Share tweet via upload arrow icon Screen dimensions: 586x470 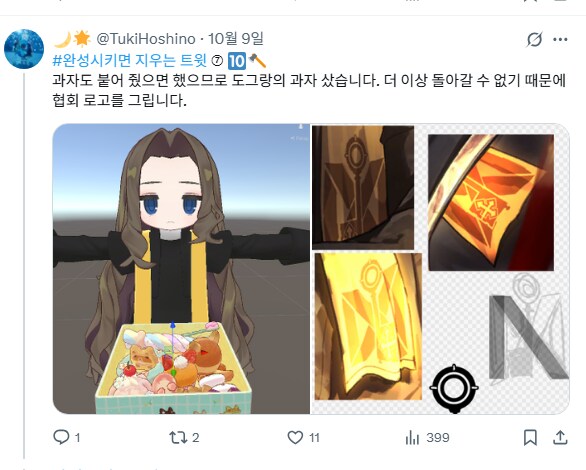click(560, 437)
